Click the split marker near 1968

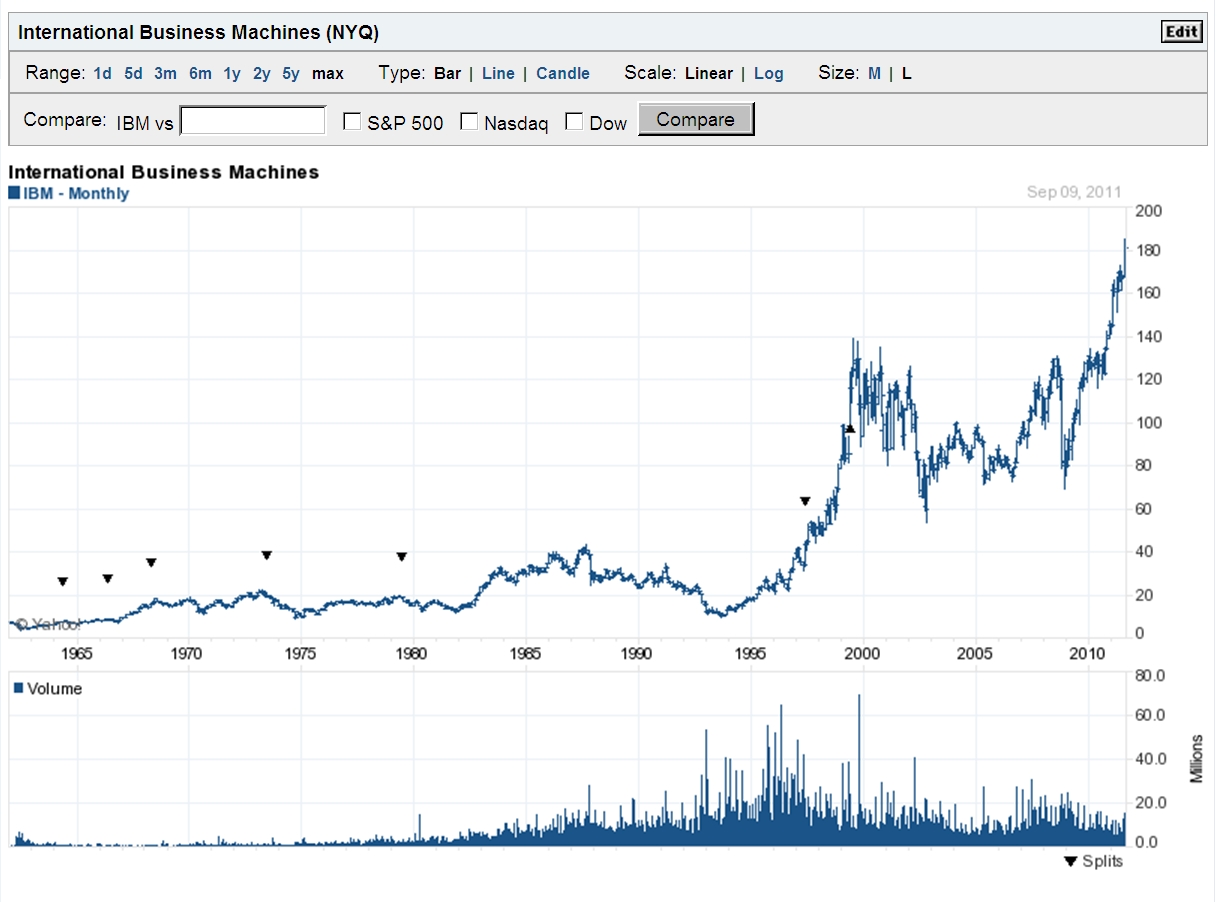click(x=151, y=562)
